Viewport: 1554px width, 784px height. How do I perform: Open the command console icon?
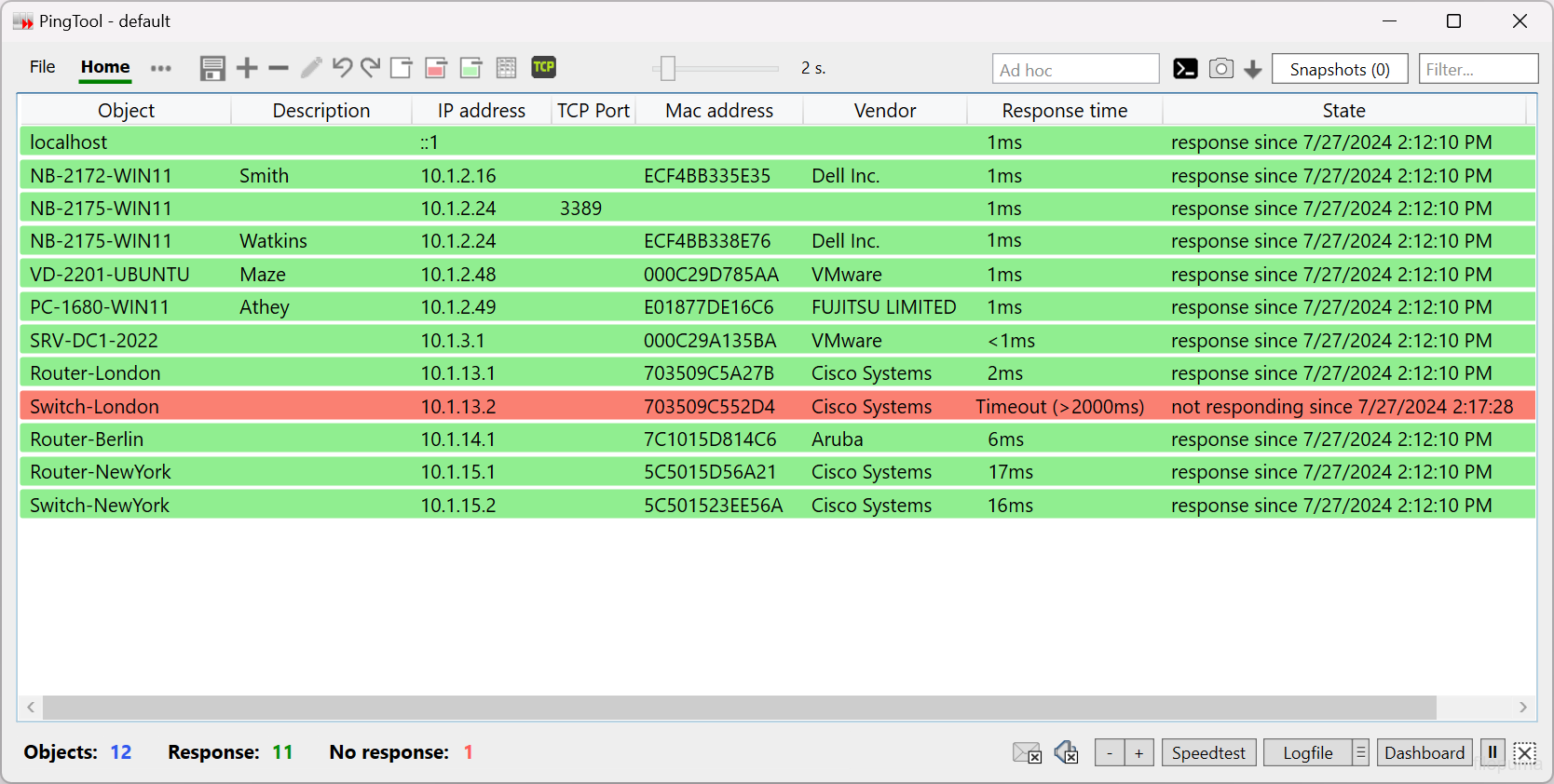tap(1185, 69)
